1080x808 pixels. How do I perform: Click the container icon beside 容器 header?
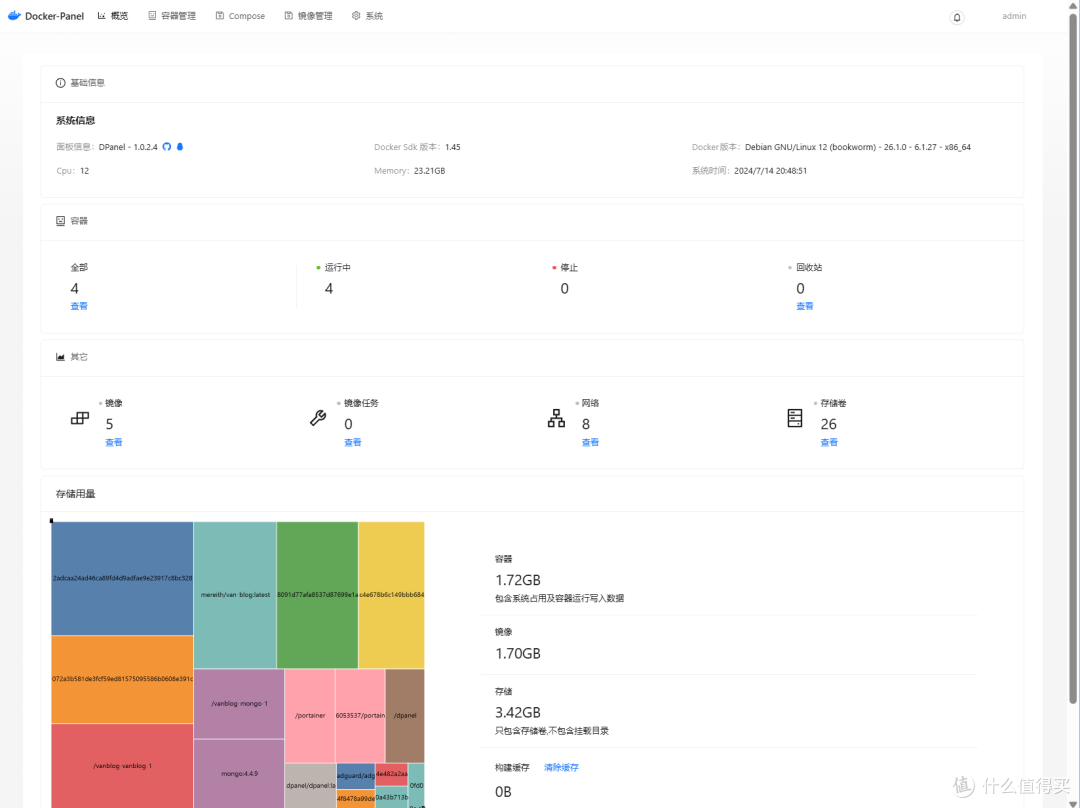(x=60, y=220)
